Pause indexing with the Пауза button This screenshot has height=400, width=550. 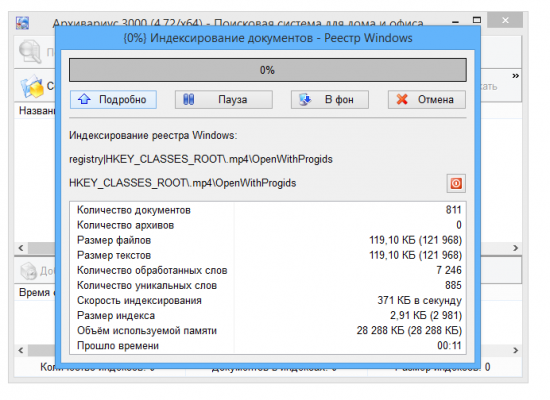[223, 100]
